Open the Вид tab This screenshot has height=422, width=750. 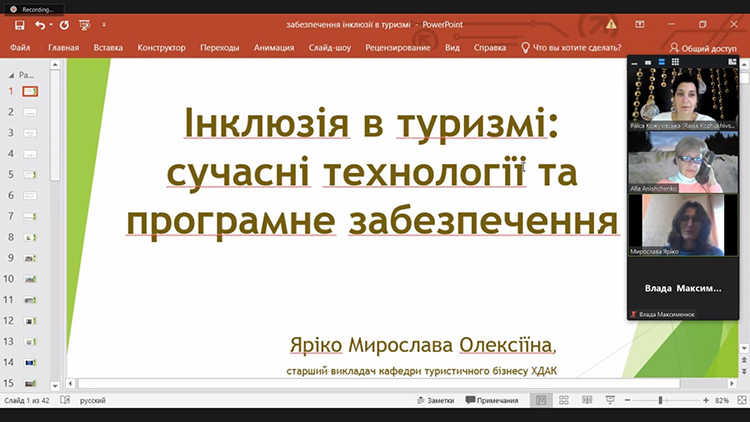point(452,47)
